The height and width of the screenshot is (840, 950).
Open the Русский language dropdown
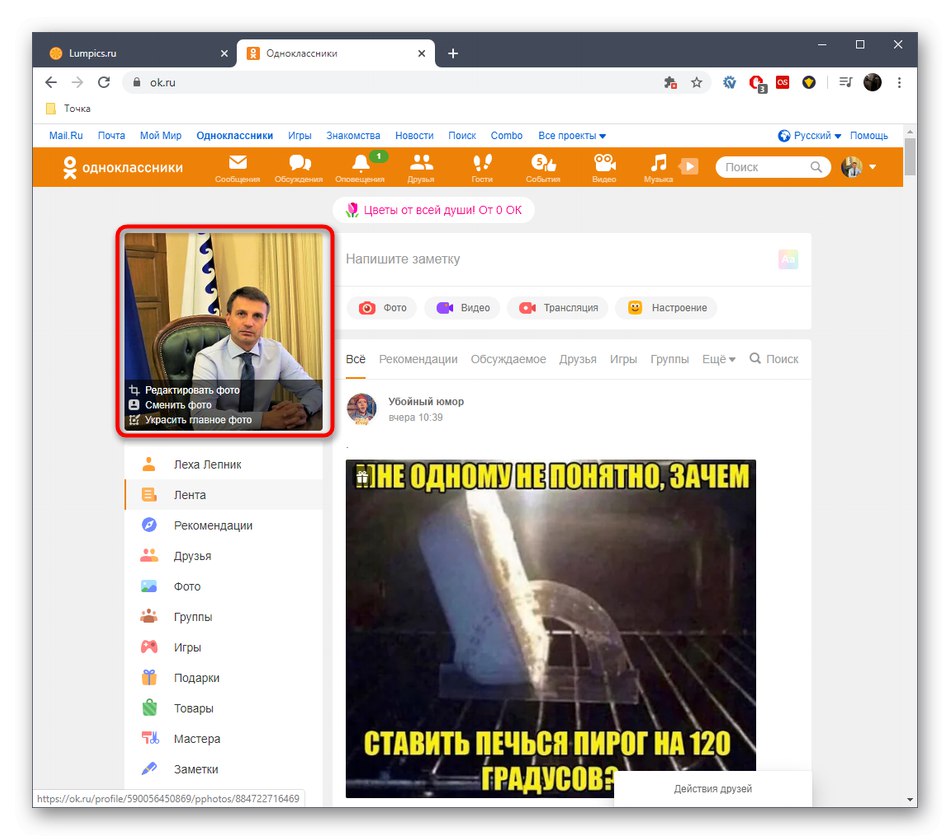coord(809,136)
